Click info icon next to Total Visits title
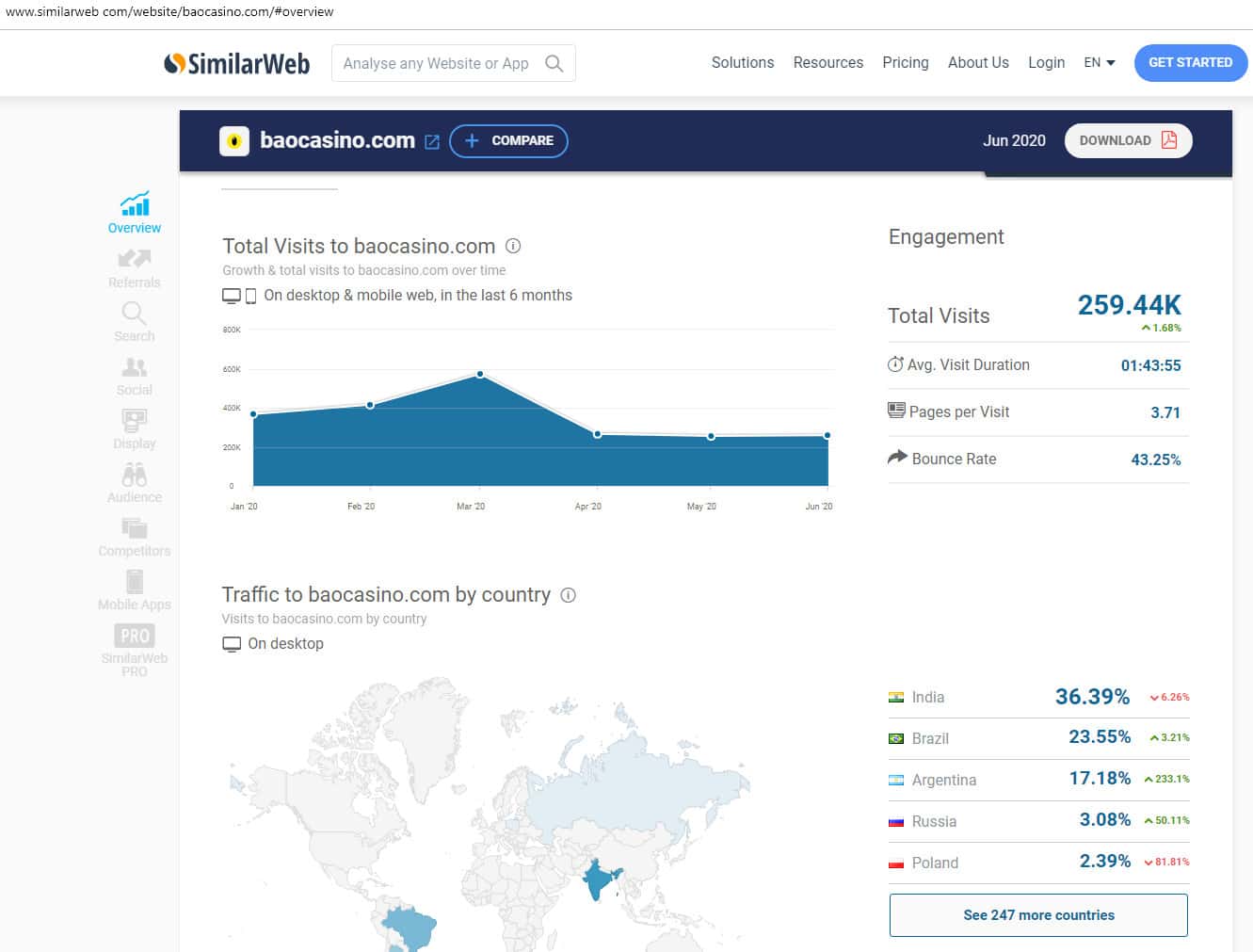Screen dimensions: 1253x952 click(x=513, y=246)
